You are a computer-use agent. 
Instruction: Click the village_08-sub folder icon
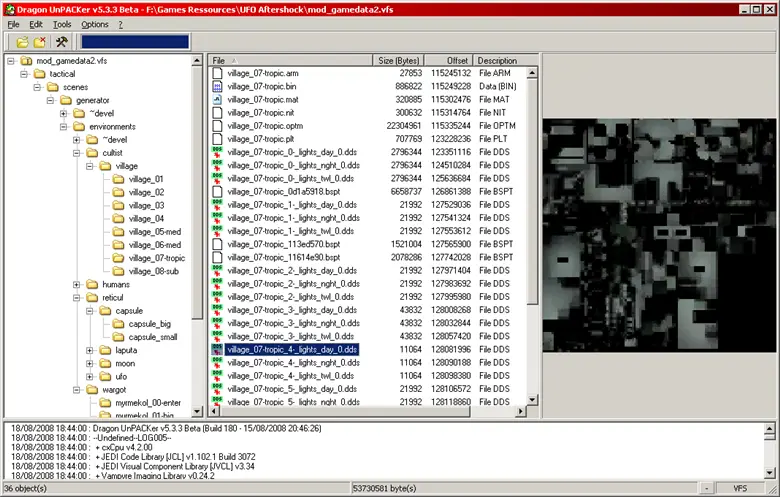point(119,271)
